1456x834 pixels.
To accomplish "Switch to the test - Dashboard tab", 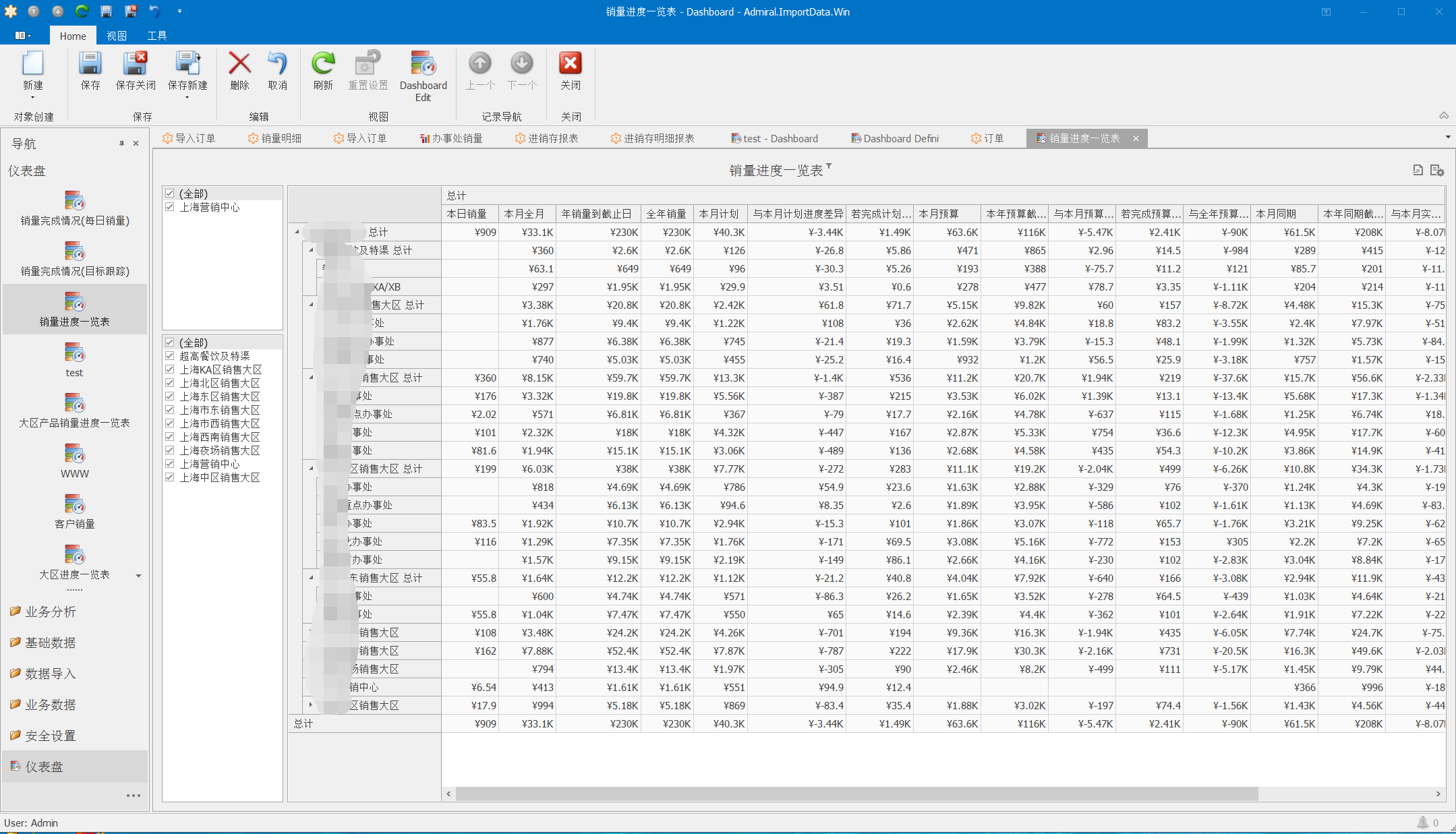I will [x=775, y=138].
